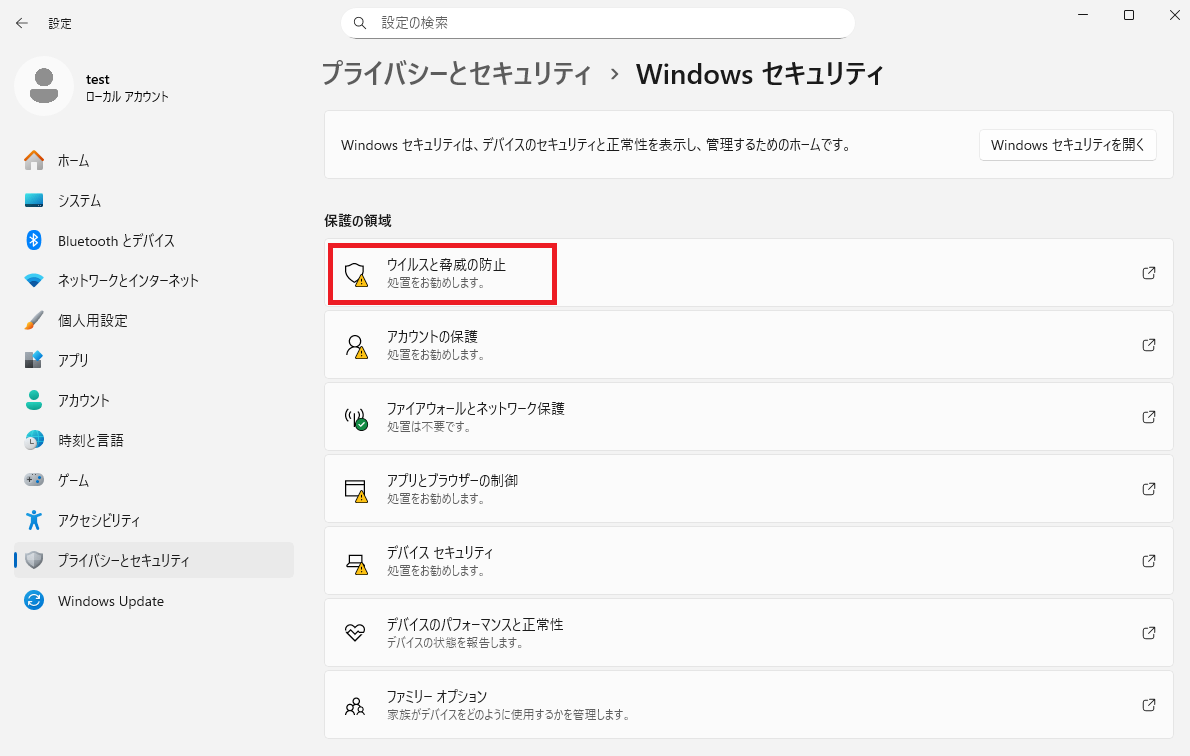Open external link icon for ウイルスと脅威の防止

tap(1149, 272)
